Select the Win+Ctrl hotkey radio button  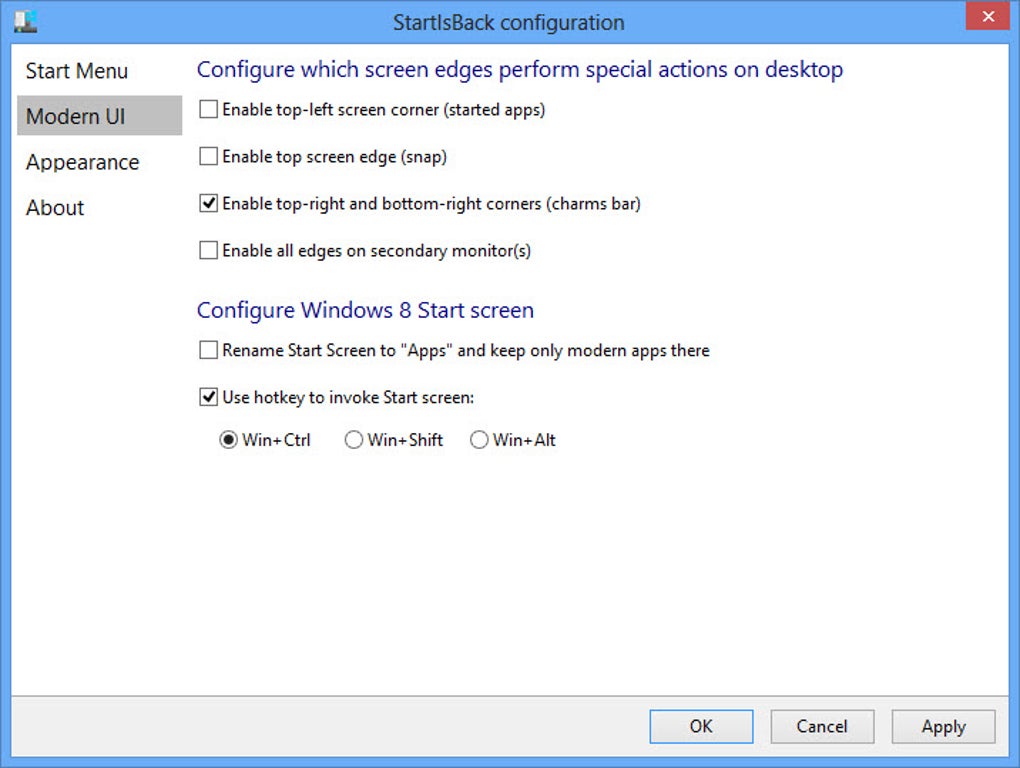coord(228,440)
